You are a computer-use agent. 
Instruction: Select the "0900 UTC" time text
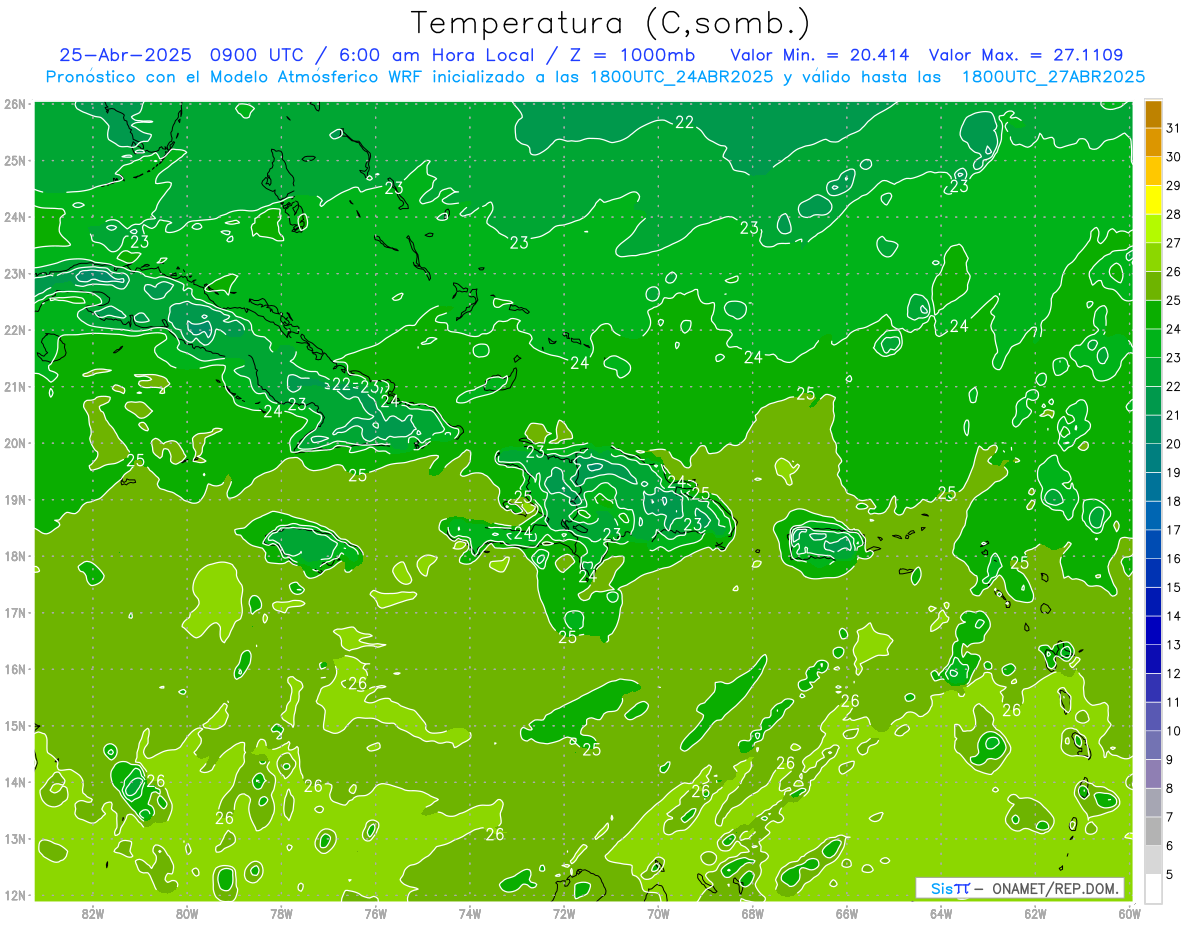tap(258, 55)
